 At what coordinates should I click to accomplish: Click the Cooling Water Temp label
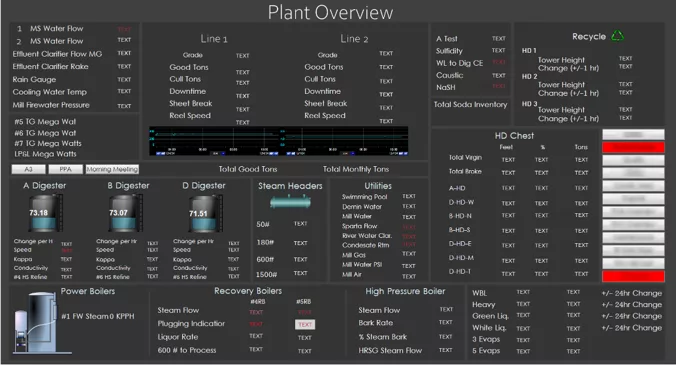pyautogui.click(x=50, y=92)
